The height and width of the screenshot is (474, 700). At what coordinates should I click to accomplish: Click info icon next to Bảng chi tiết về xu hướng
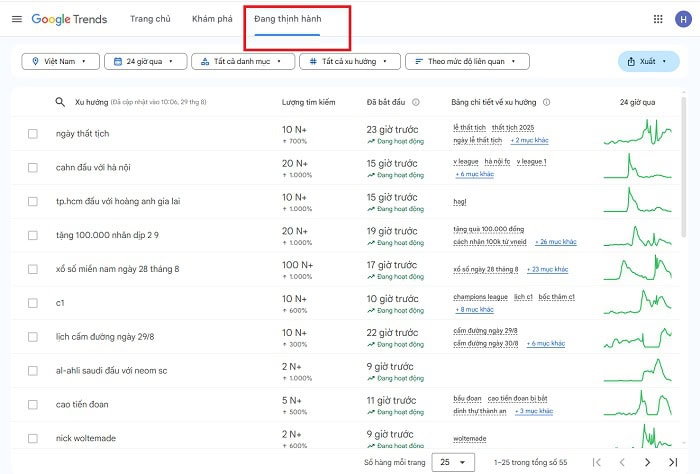tap(546, 102)
